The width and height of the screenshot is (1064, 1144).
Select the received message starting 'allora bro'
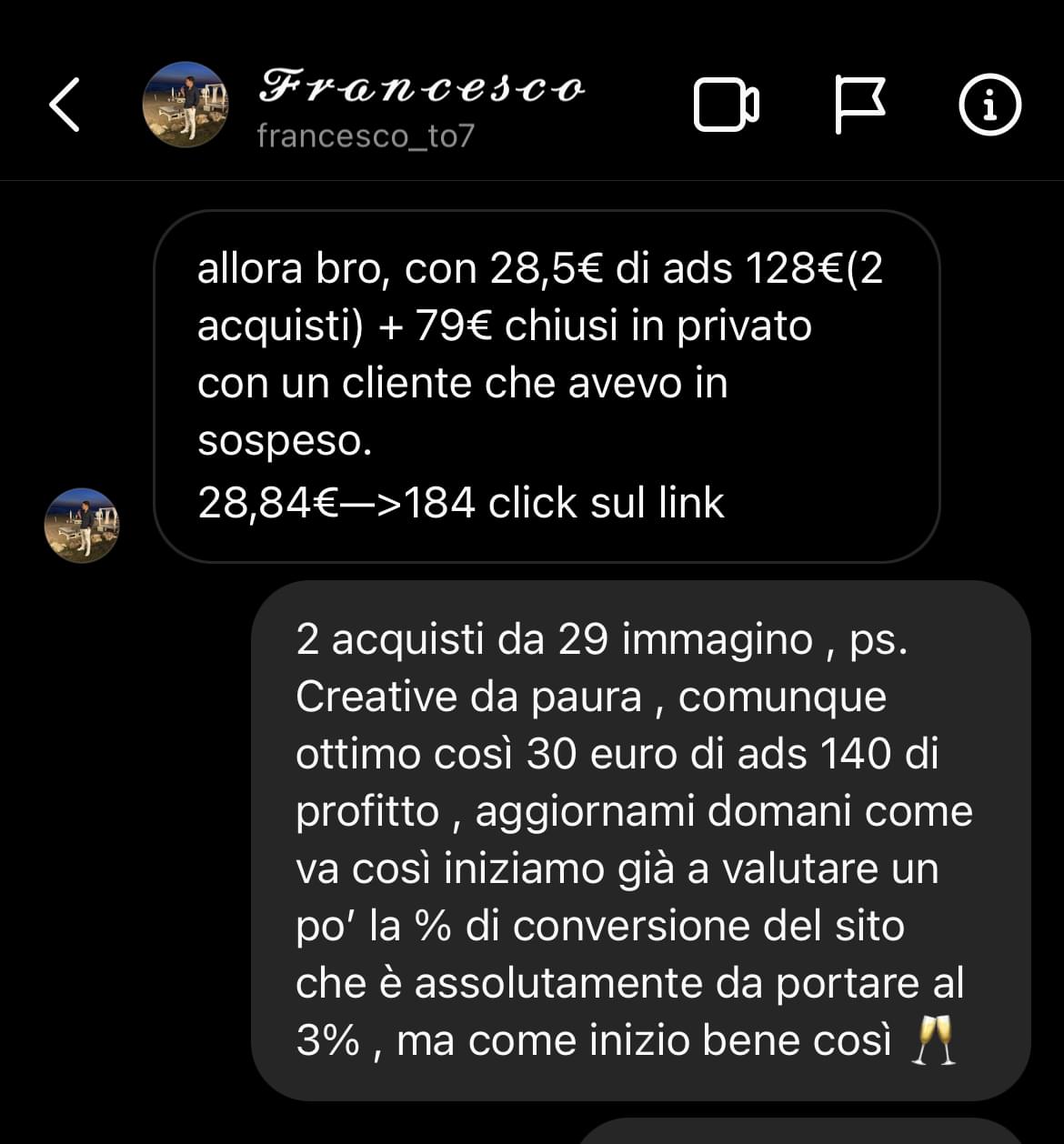pos(547,386)
